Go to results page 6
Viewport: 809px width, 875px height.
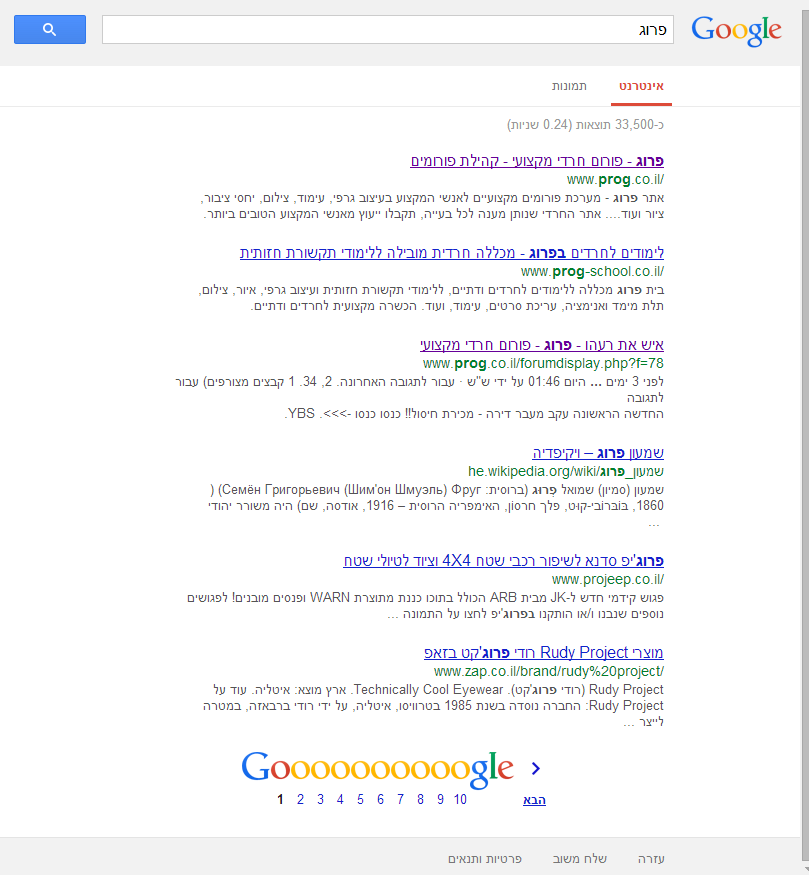pos(380,800)
